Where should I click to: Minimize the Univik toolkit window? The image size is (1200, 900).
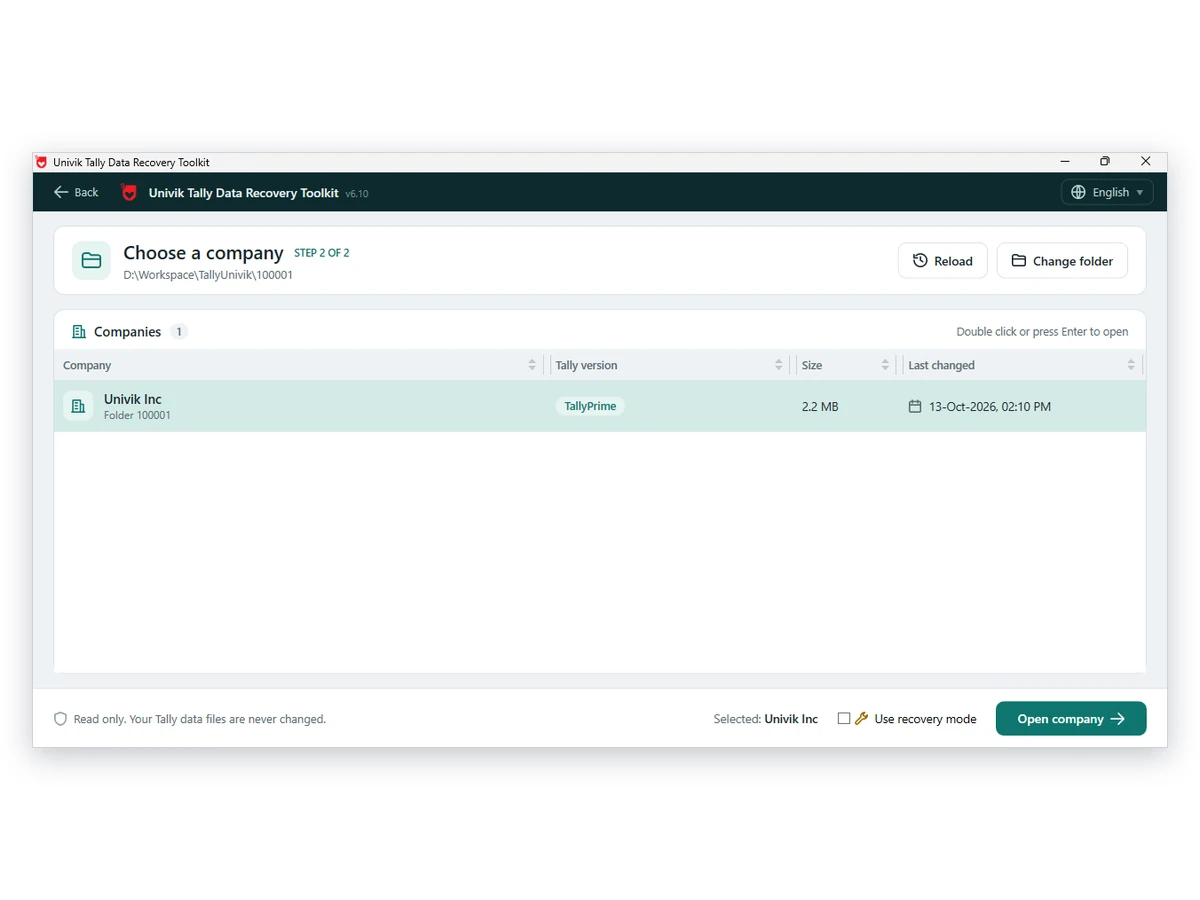[1065, 161]
